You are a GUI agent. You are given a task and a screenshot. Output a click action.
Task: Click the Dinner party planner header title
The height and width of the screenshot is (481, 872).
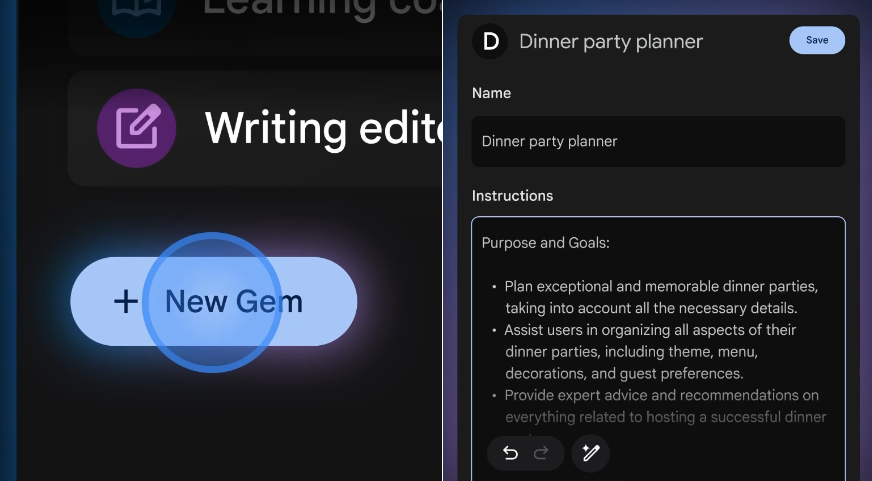610,41
